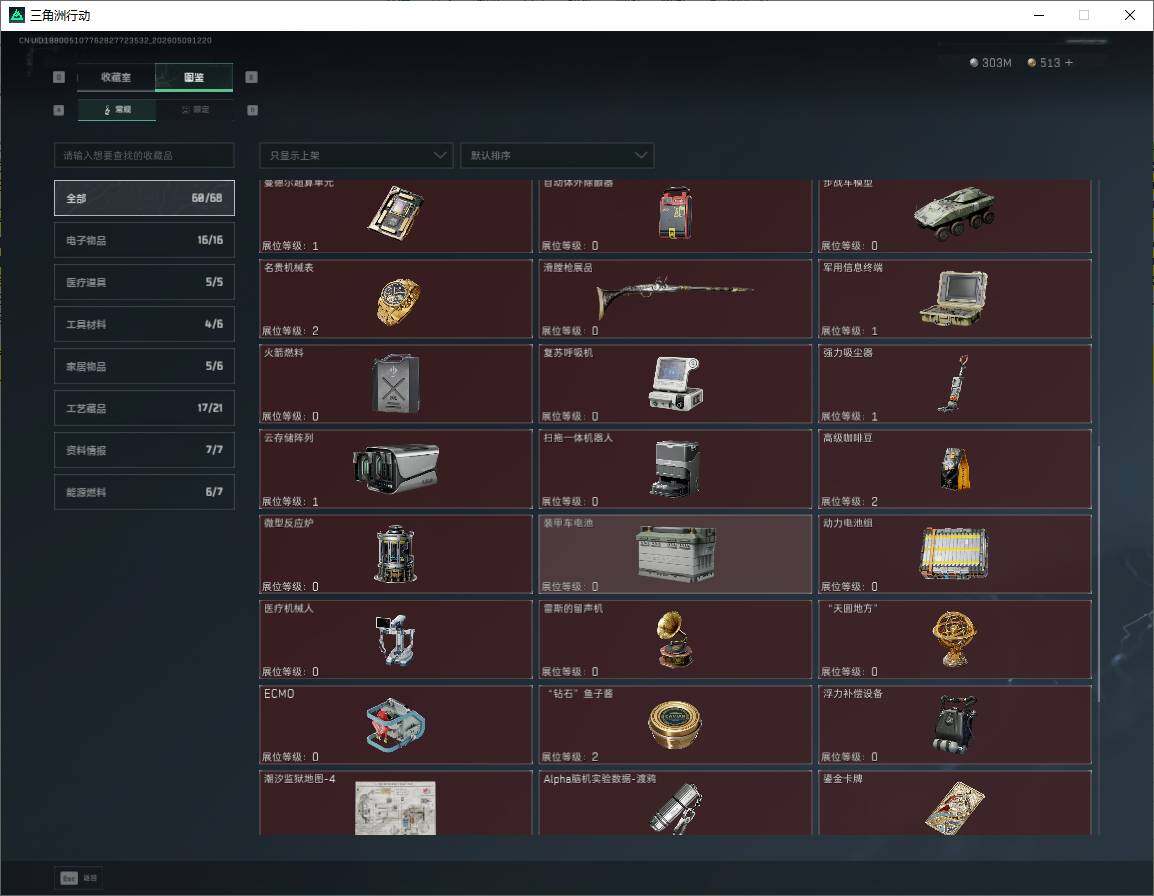The image size is (1154, 896).
Task: Click the Esc back button
Action: tap(78, 878)
